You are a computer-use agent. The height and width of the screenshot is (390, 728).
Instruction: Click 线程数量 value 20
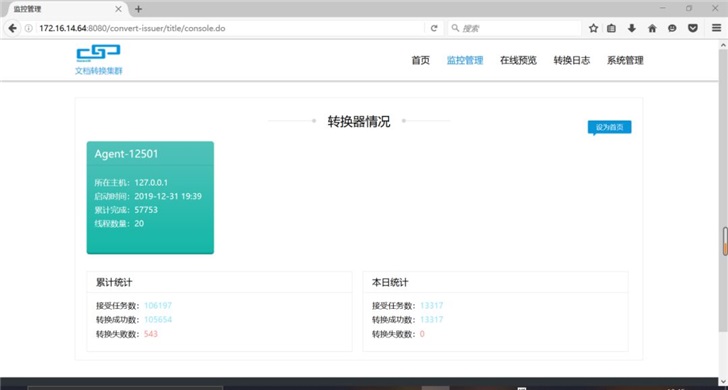click(x=139, y=223)
